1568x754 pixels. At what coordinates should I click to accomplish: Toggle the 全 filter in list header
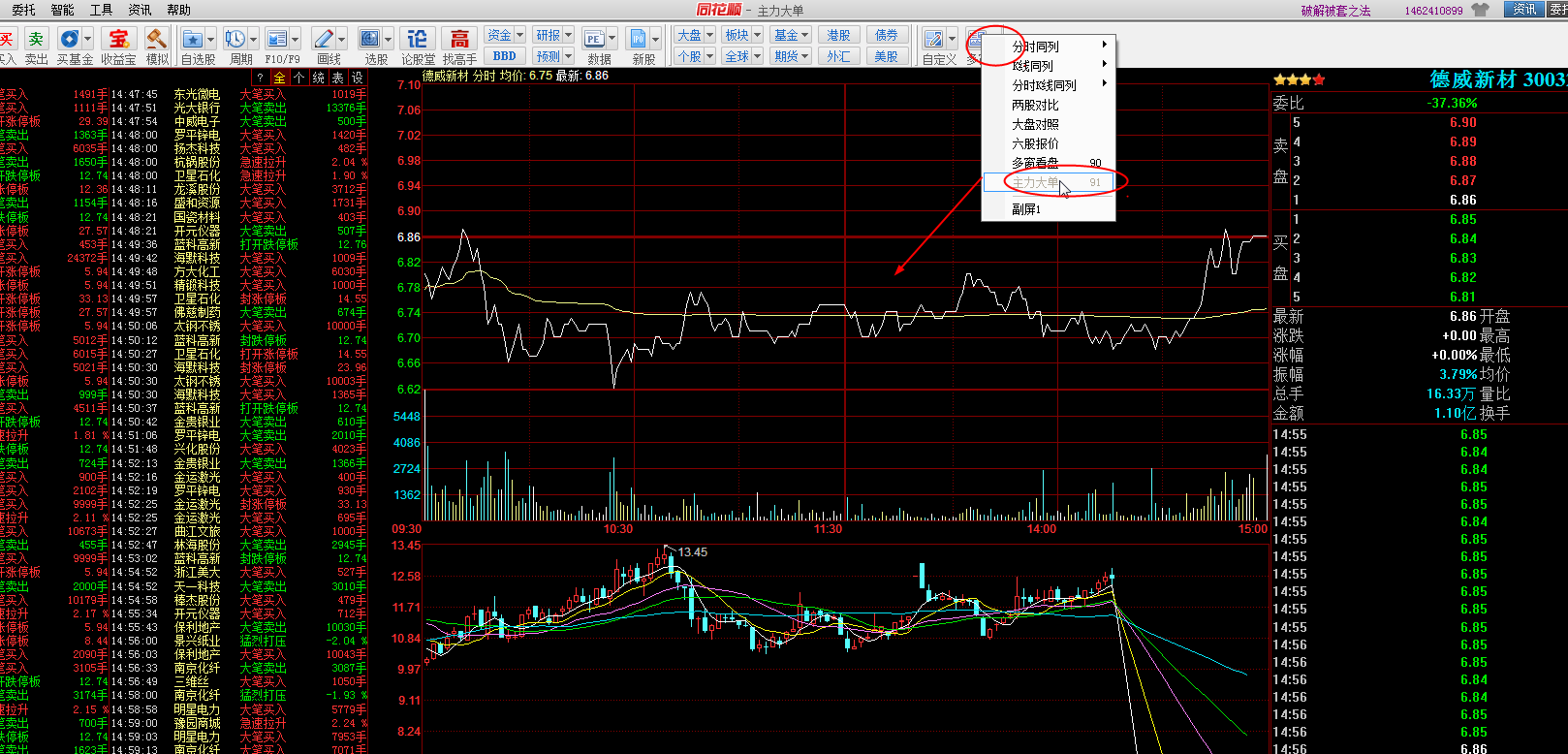click(279, 78)
